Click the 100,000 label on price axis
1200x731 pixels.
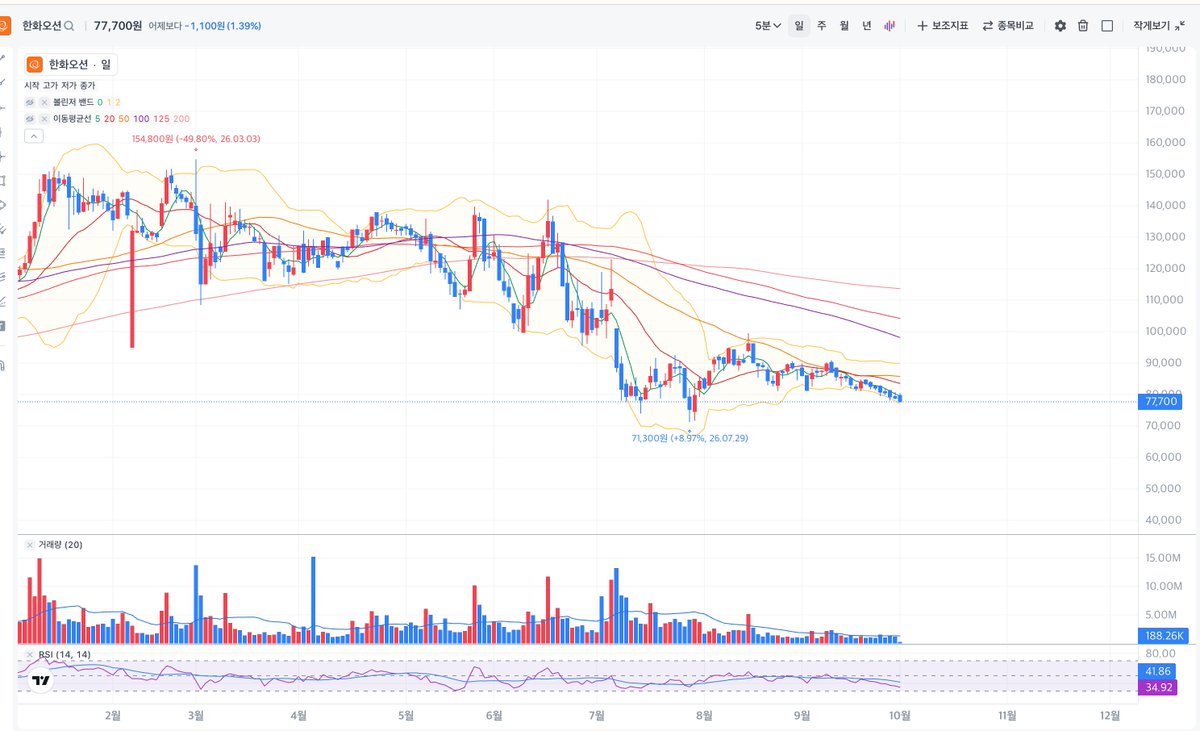1165,331
